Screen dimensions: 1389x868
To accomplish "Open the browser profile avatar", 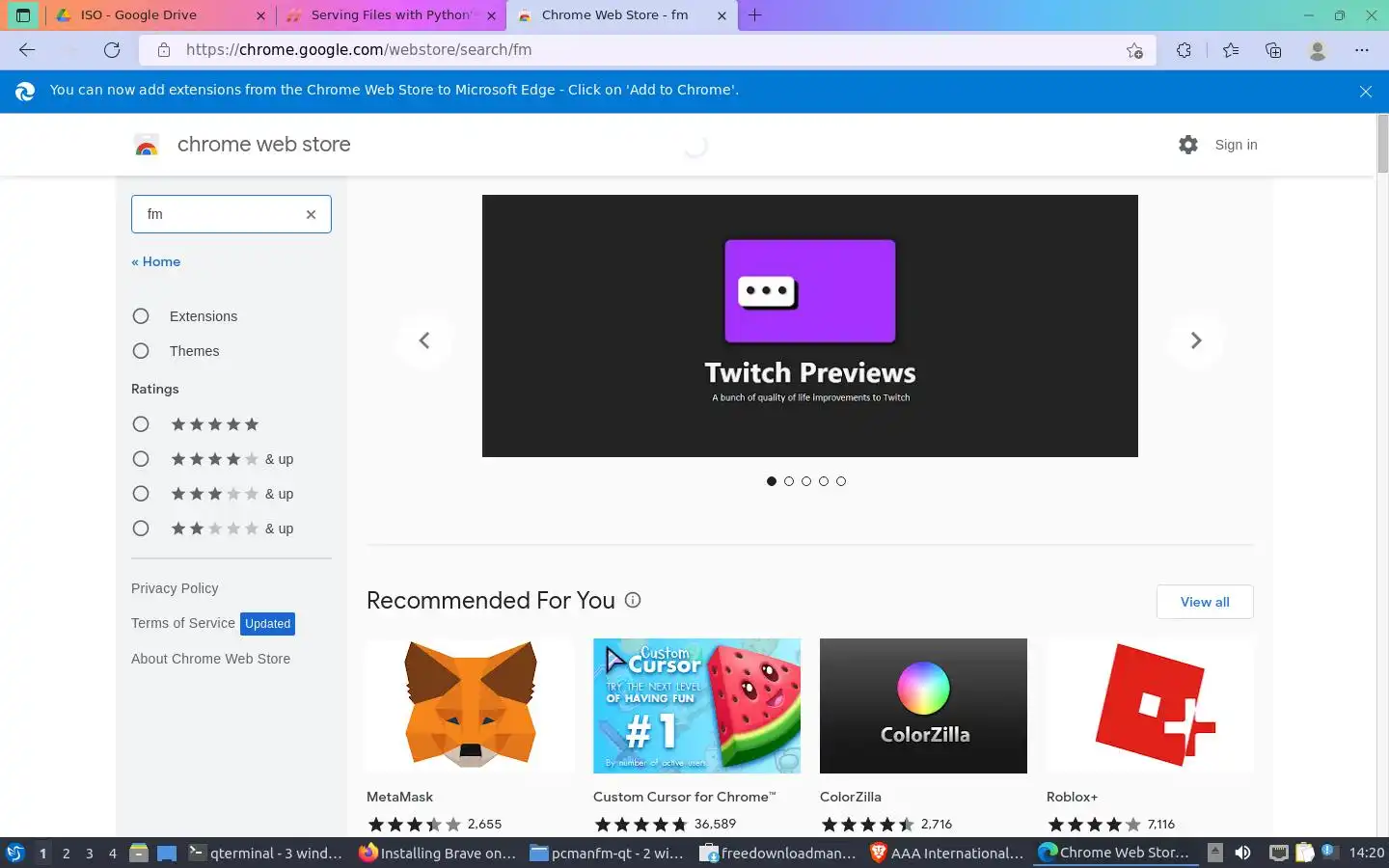I will coord(1318,50).
